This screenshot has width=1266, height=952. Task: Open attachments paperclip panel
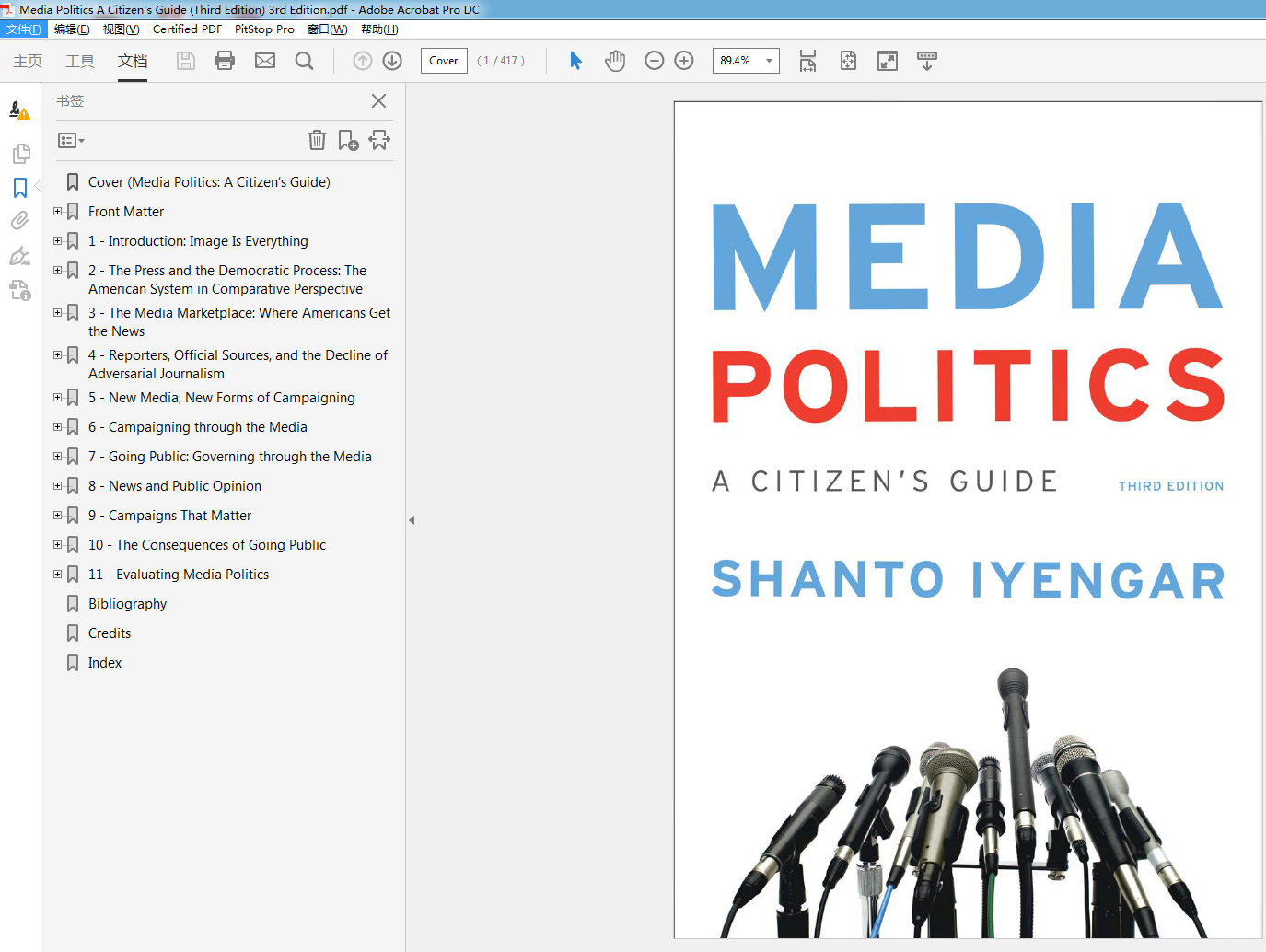click(20, 221)
